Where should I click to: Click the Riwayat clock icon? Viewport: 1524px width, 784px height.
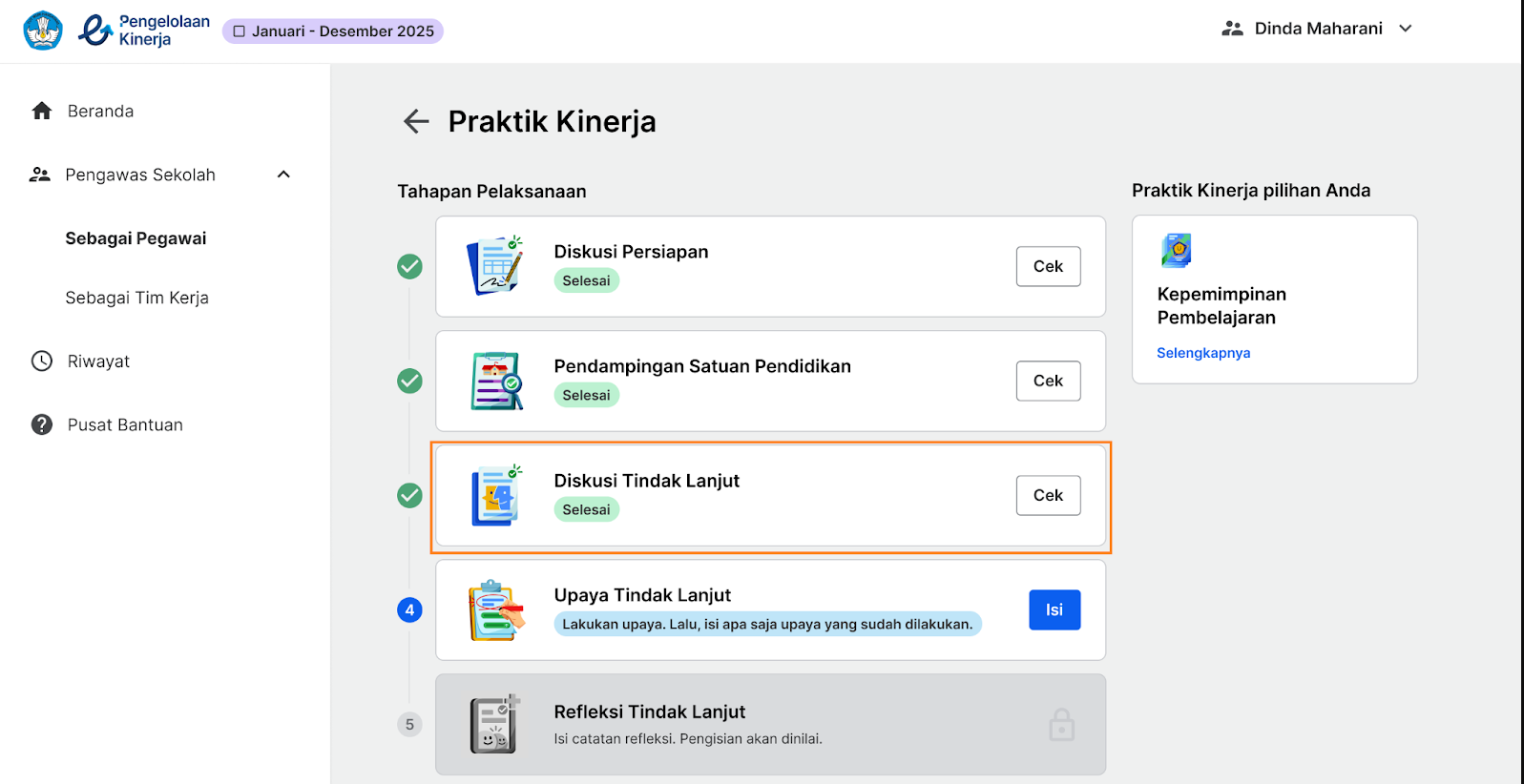42,361
